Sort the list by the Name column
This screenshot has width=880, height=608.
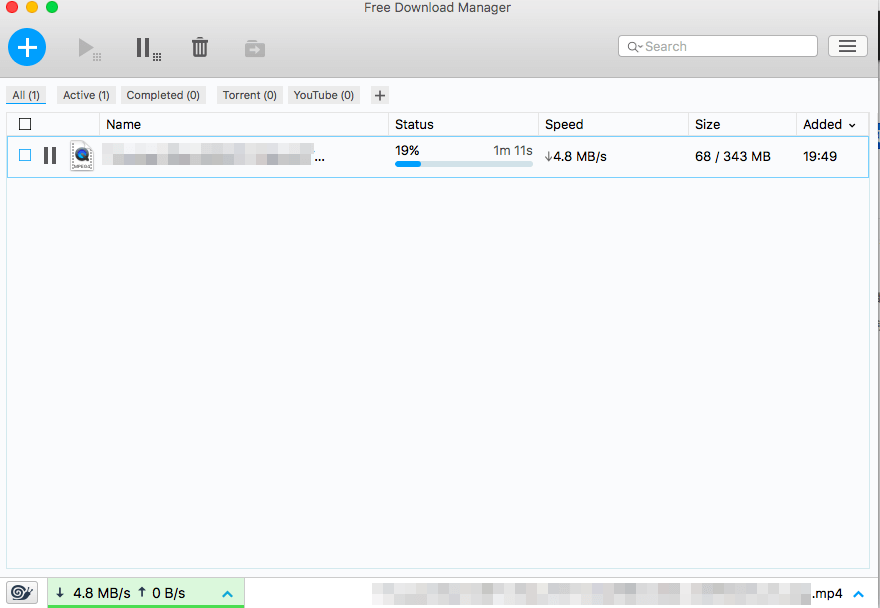(x=244, y=124)
